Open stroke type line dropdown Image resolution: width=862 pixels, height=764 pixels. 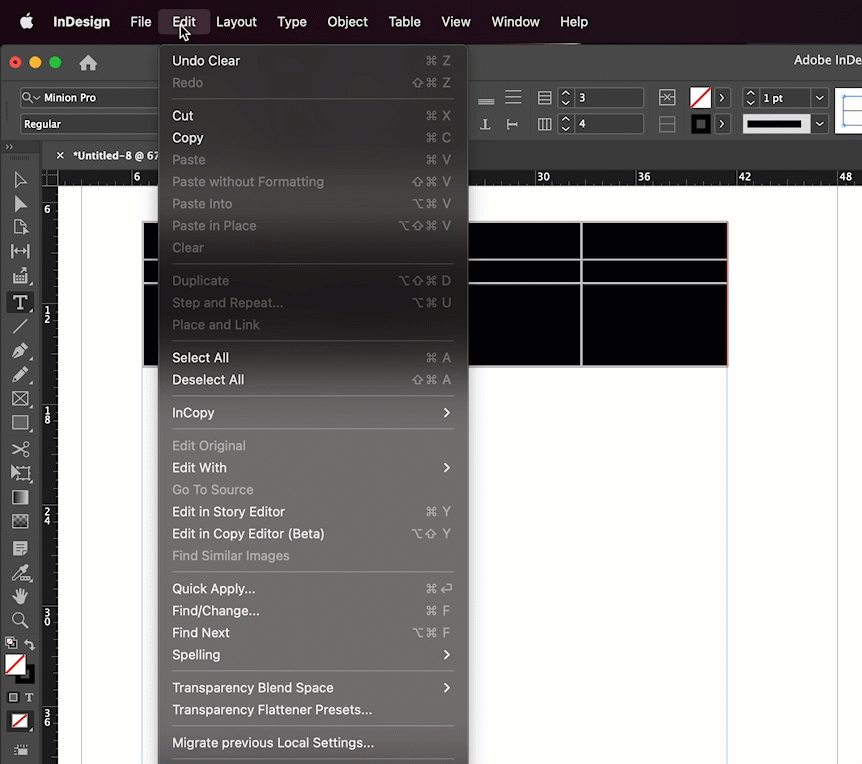(x=820, y=124)
